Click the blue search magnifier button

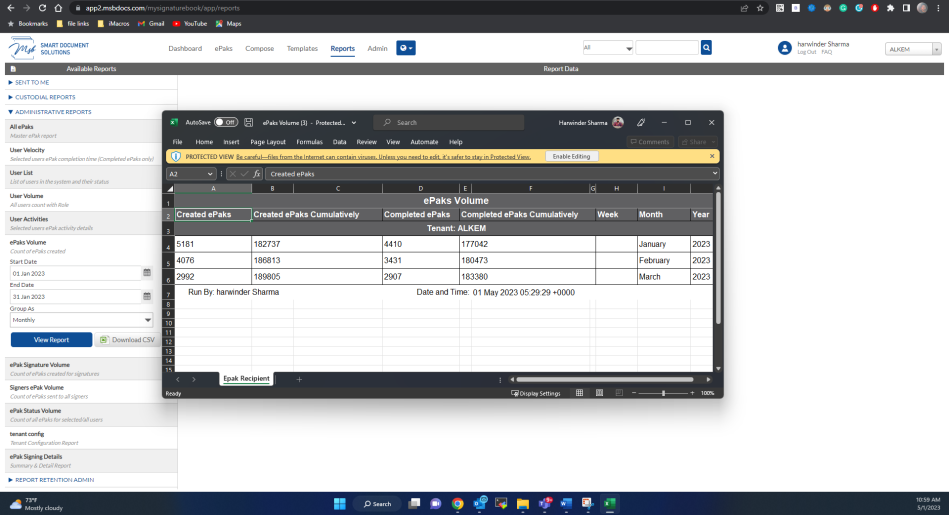706,48
